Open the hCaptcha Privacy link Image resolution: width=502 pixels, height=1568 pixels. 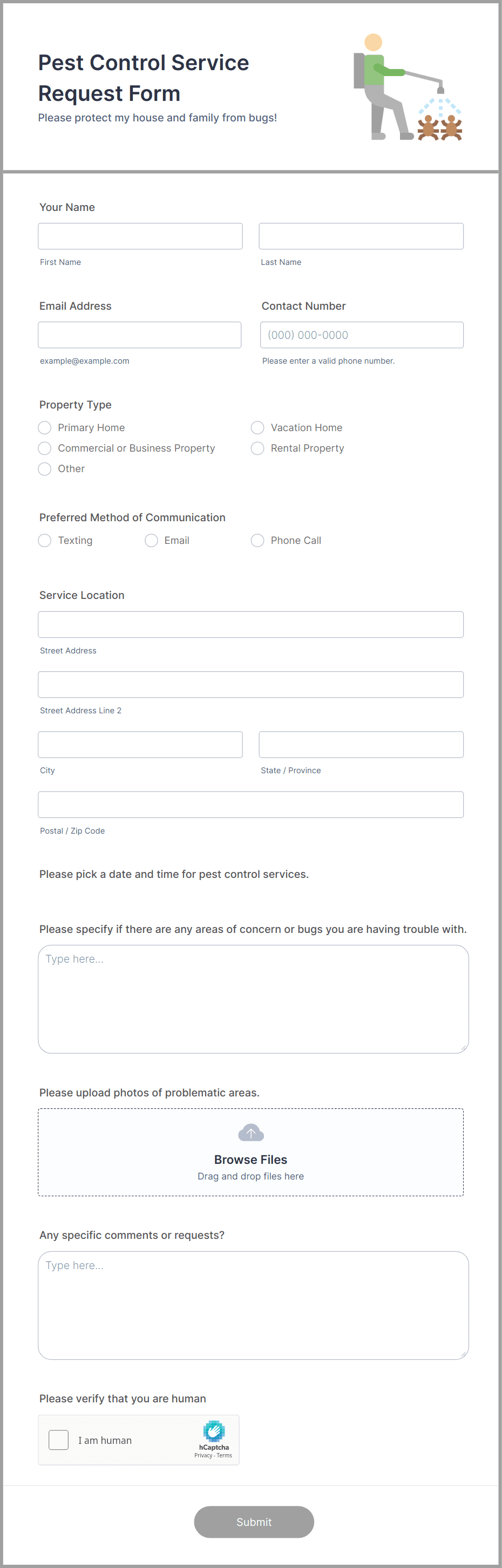(x=203, y=1455)
